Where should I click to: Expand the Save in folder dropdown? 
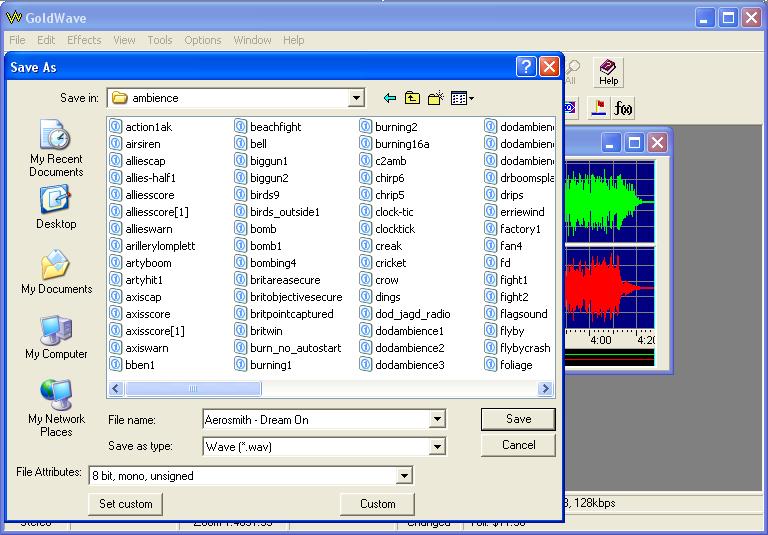(x=356, y=98)
